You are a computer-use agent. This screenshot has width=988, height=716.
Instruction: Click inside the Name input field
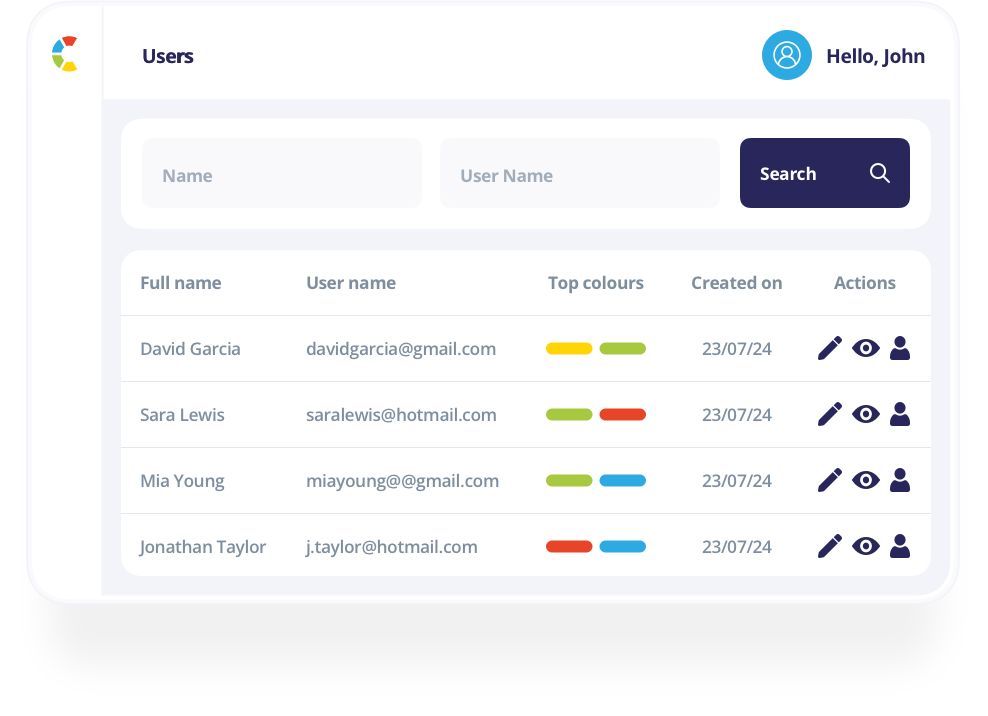click(x=281, y=173)
